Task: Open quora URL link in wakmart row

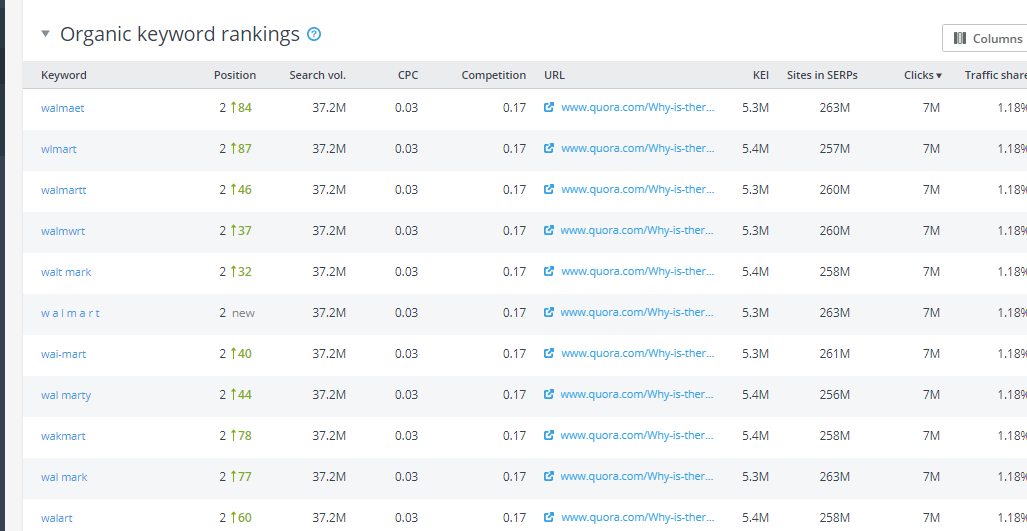Action: (637, 435)
